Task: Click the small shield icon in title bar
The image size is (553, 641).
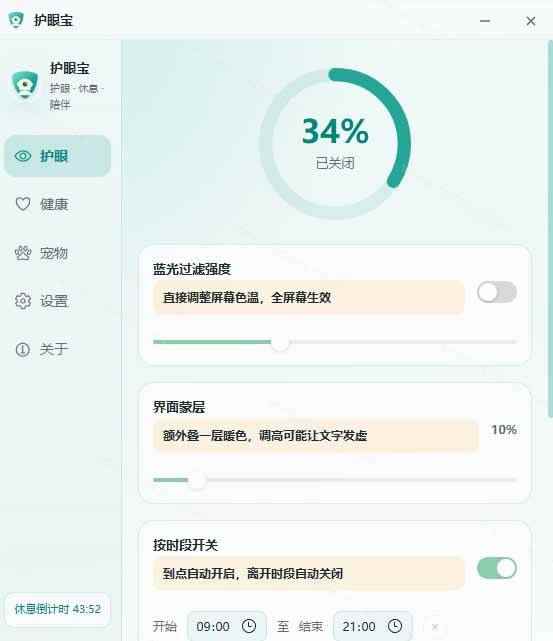Action: pyautogui.click(x=16, y=20)
